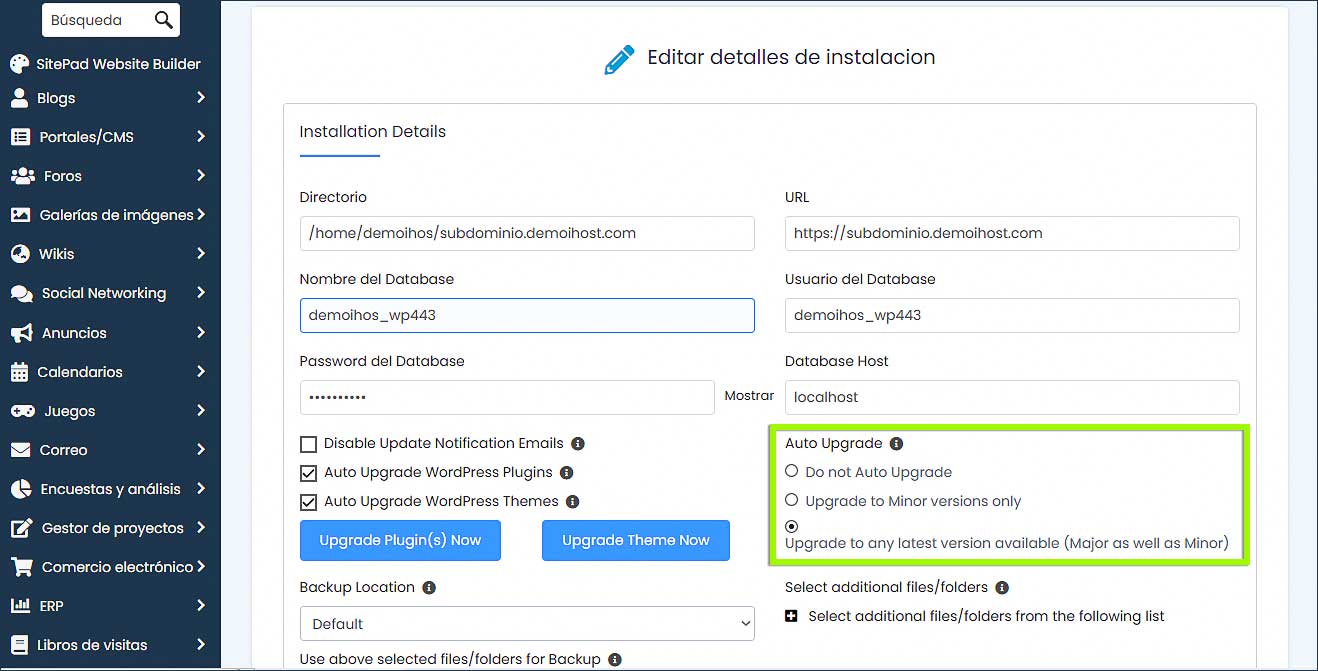Click the Auto Upgrade info icon

895,441
